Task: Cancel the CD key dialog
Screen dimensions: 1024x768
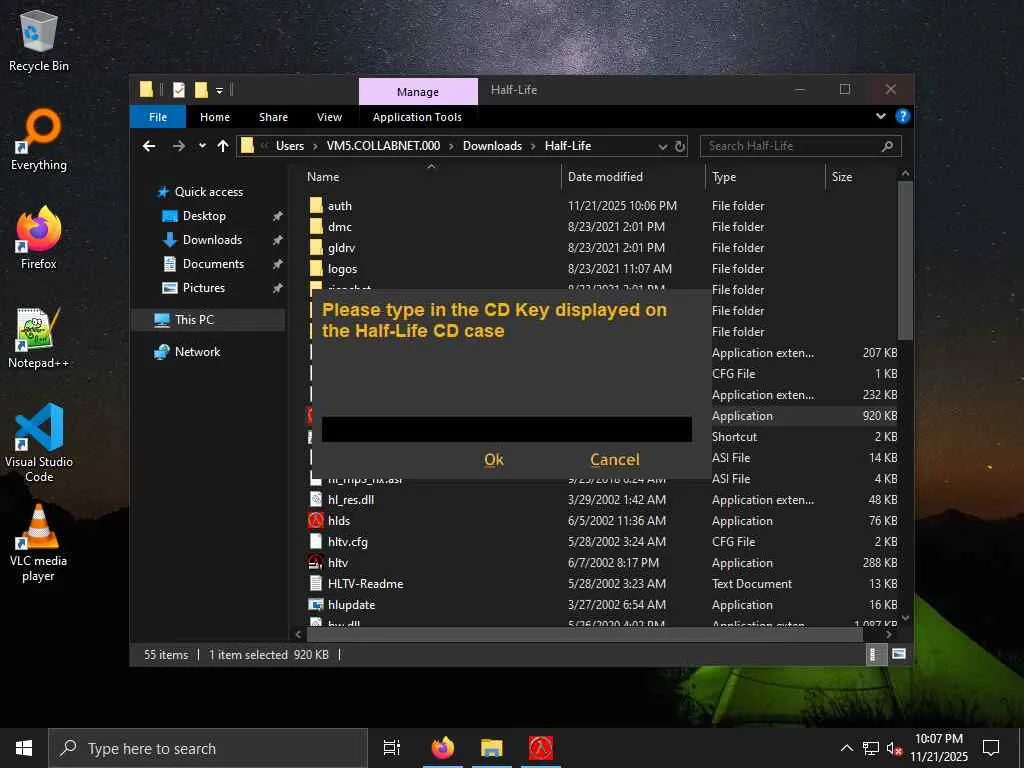Action: coord(615,460)
